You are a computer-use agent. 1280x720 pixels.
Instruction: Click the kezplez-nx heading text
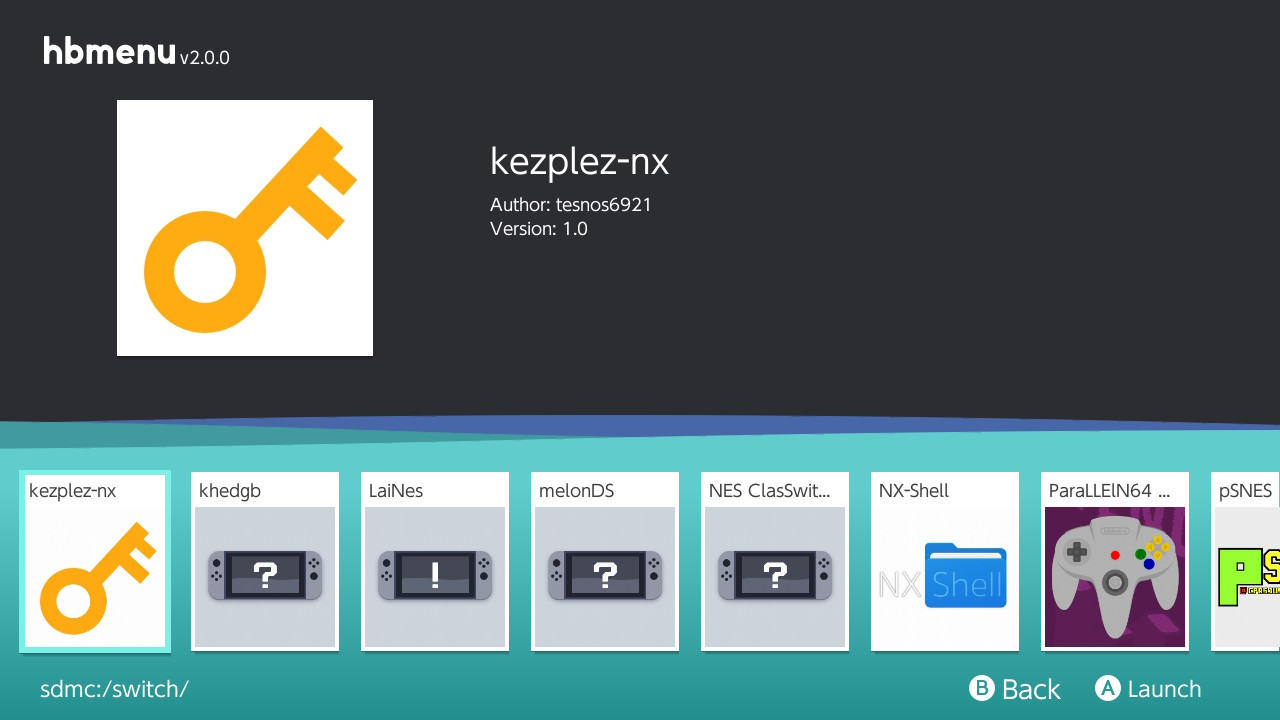(x=579, y=162)
